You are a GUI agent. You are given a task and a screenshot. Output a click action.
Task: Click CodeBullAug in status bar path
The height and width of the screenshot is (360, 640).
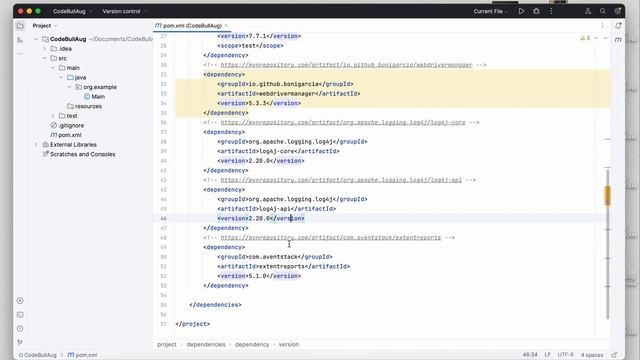click(x=38, y=355)
